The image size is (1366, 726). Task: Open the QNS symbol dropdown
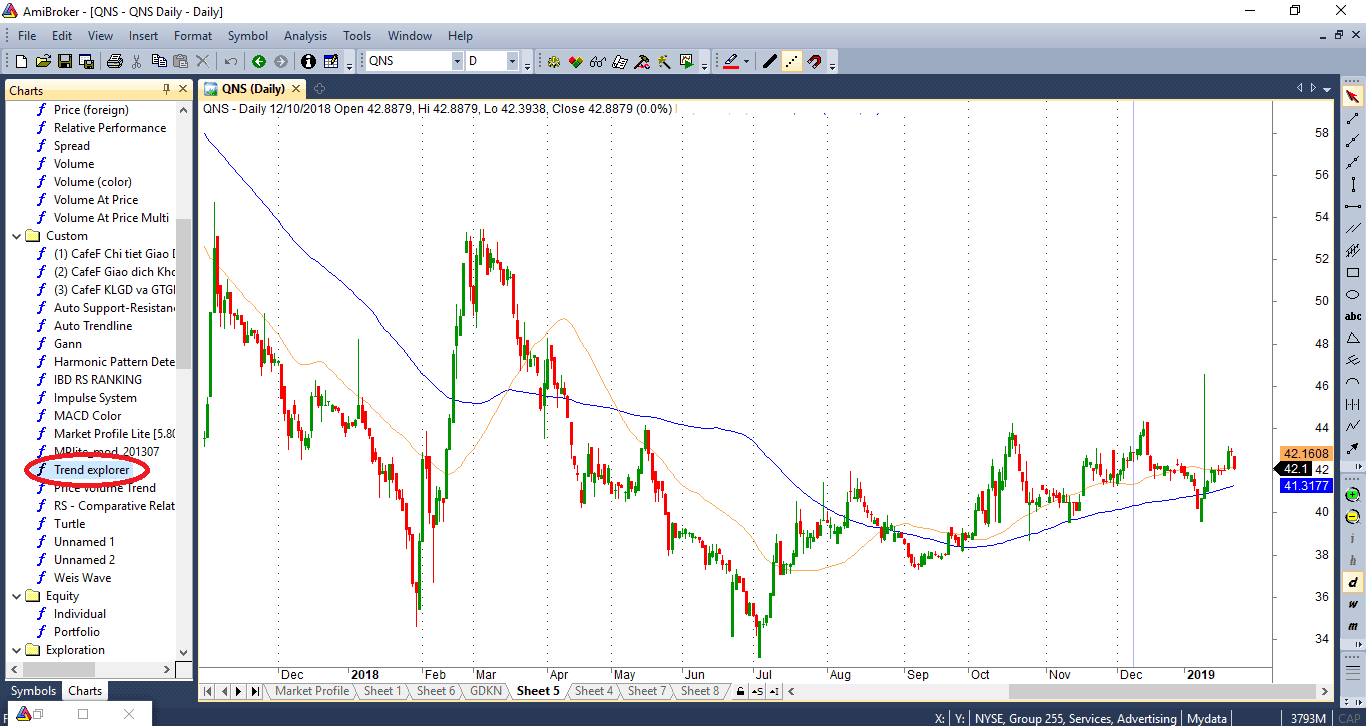click(x=457, y=61)
